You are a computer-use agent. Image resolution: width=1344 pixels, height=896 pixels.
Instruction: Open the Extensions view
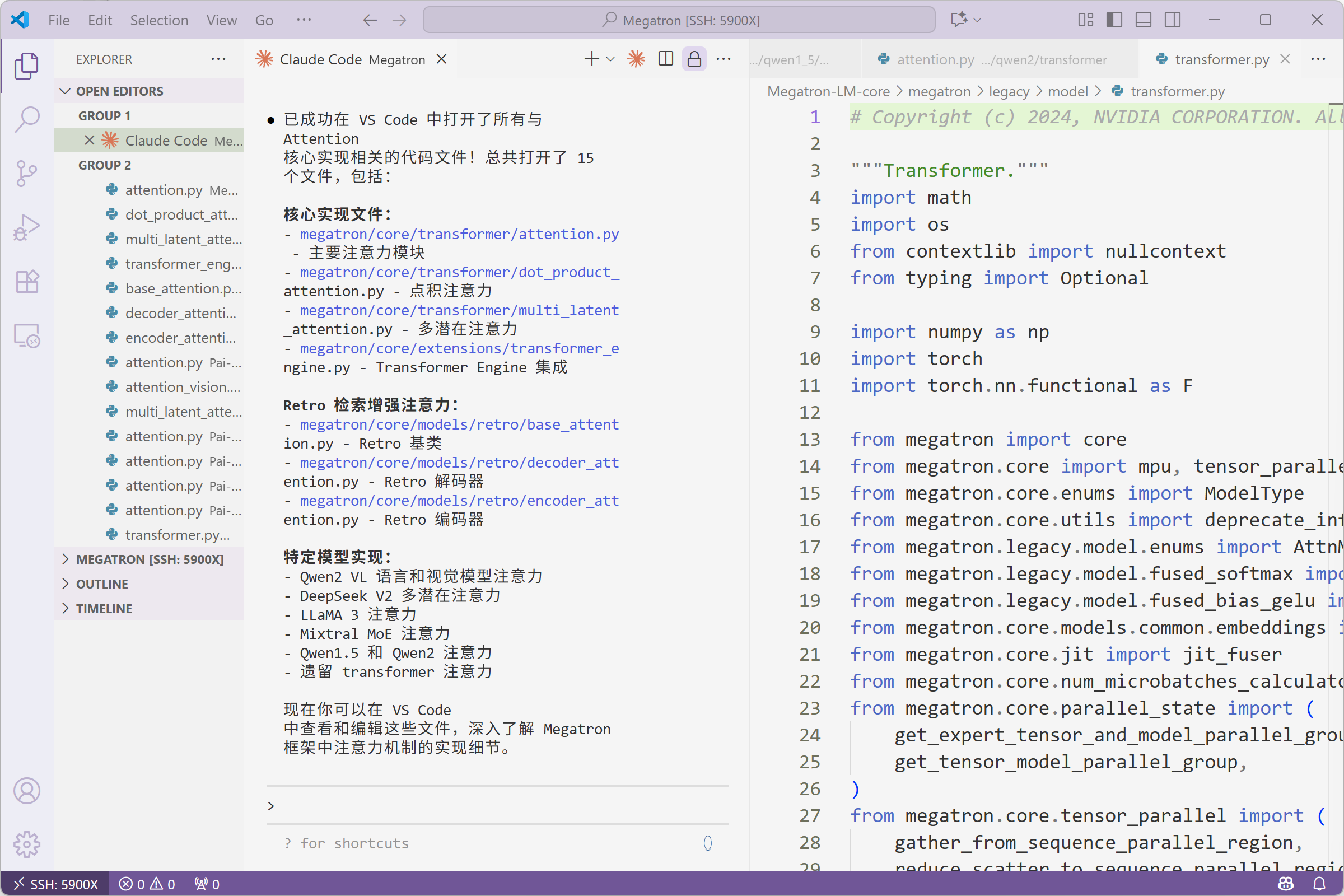[26, 281]
